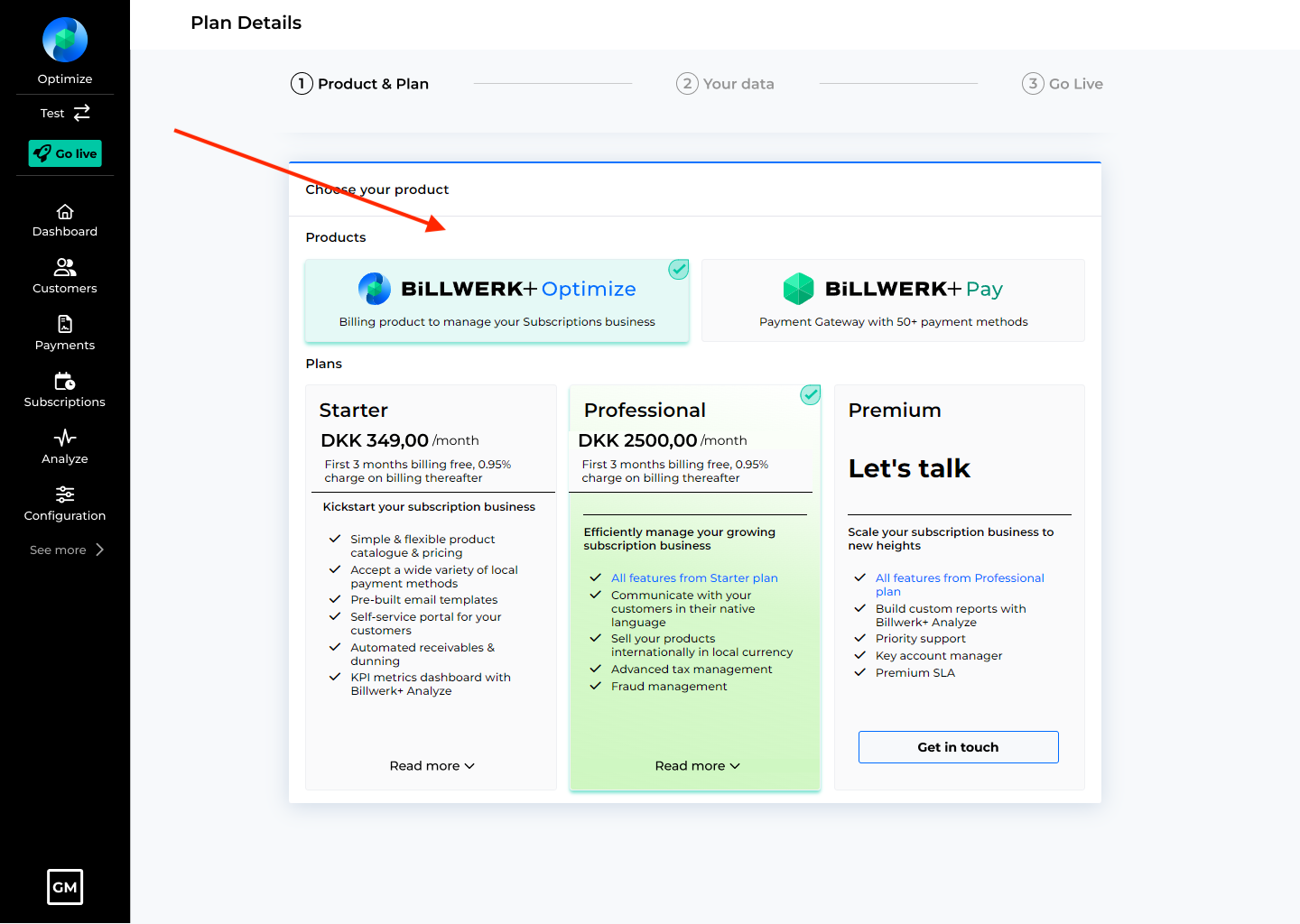Select the Billwerk+ Pay product card

pyautogui.click(x=893, y=300)
